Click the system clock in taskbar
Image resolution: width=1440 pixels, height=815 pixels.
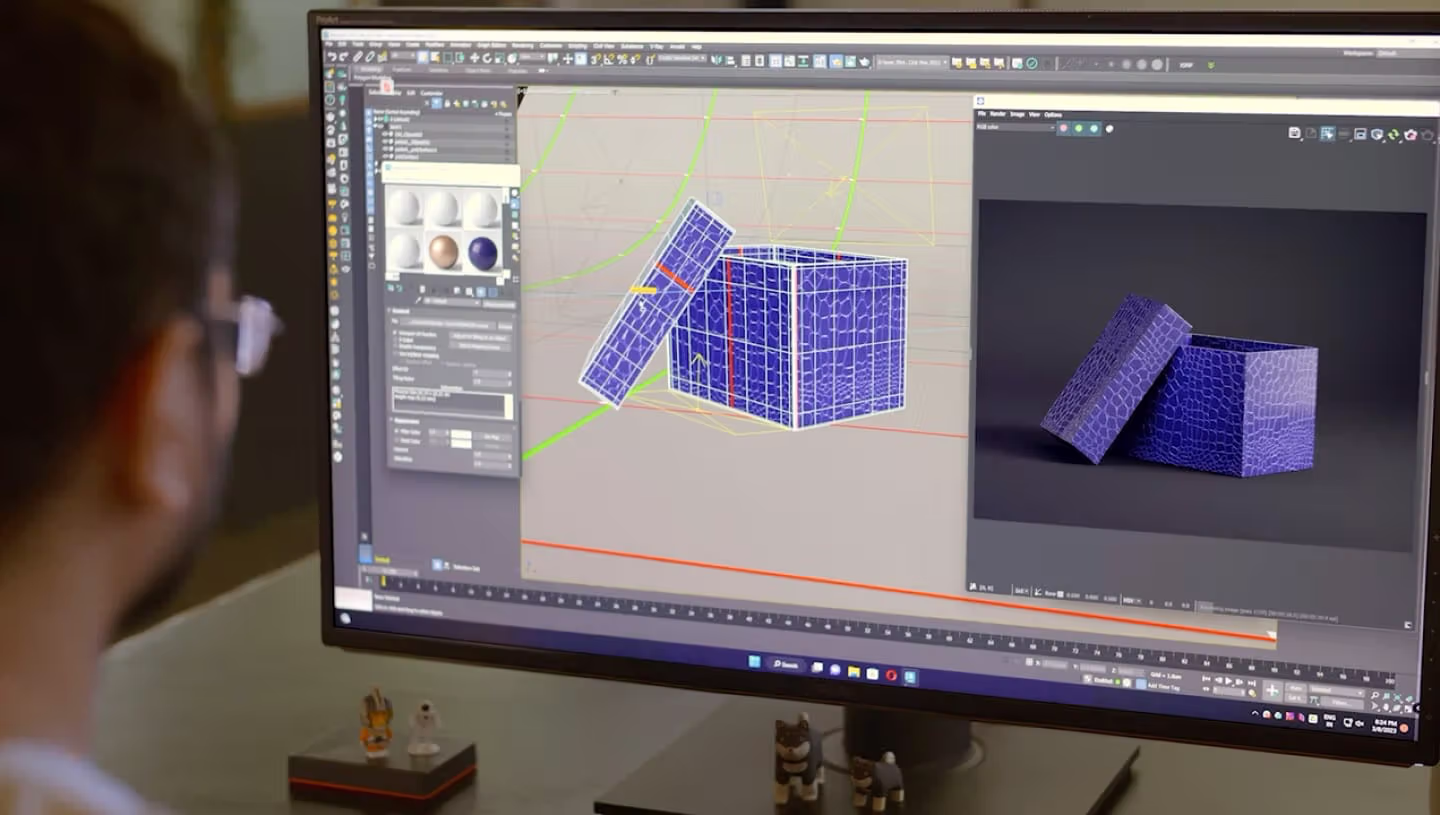(x=1386, y=726)
